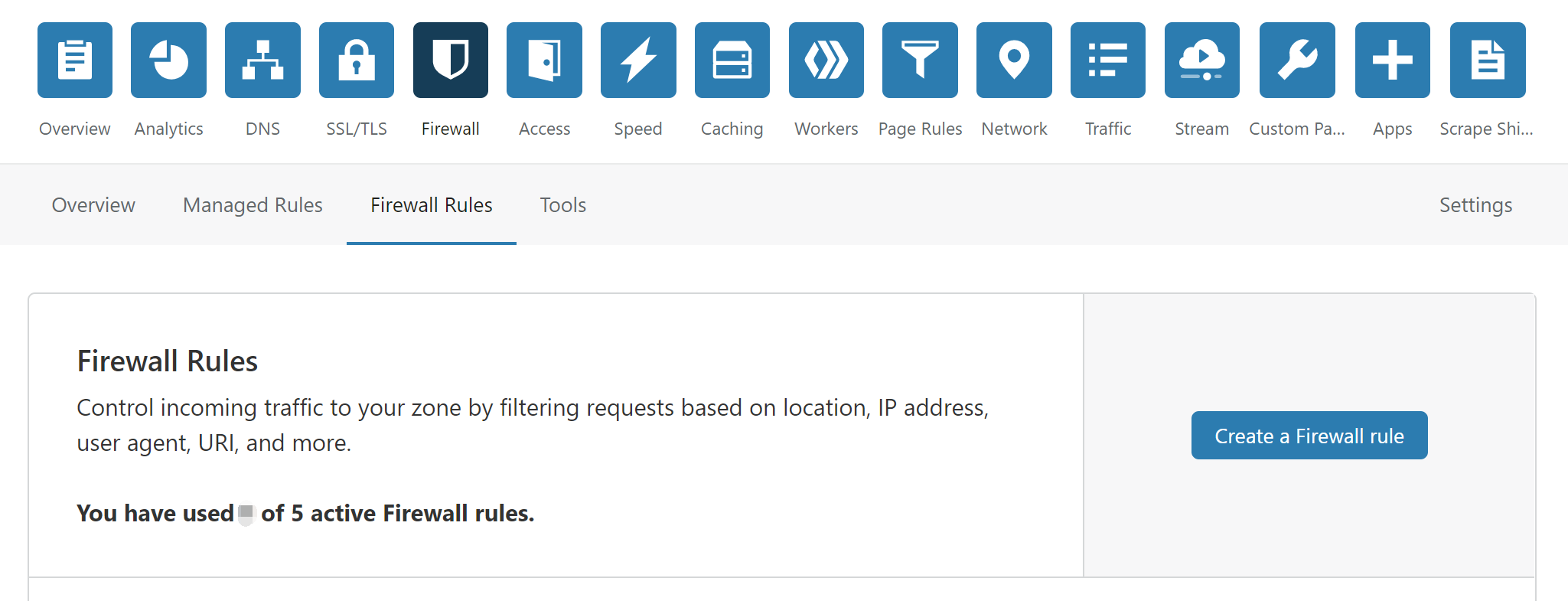The height and width of the screenshot is (601, 1568).
Task: Open the Page Rules funnel icon
Action: (x=920, y=60)
